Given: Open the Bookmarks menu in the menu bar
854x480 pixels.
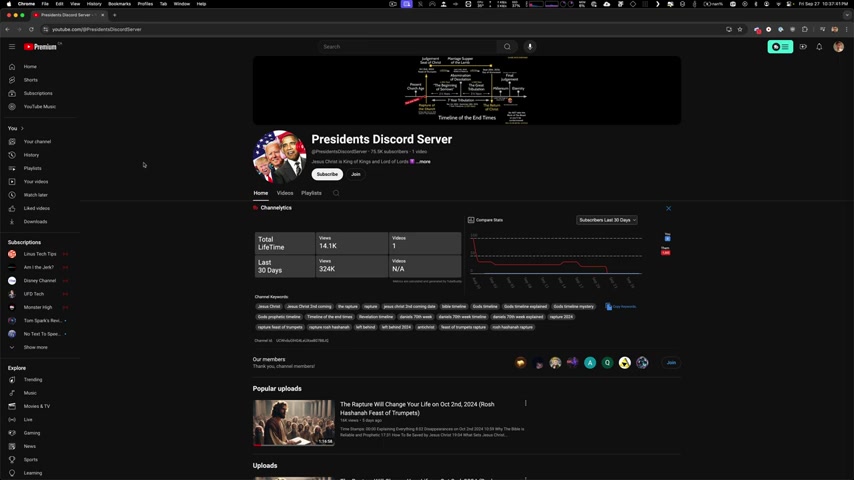Looking at the screenshot, I should (x=119, y=4).
